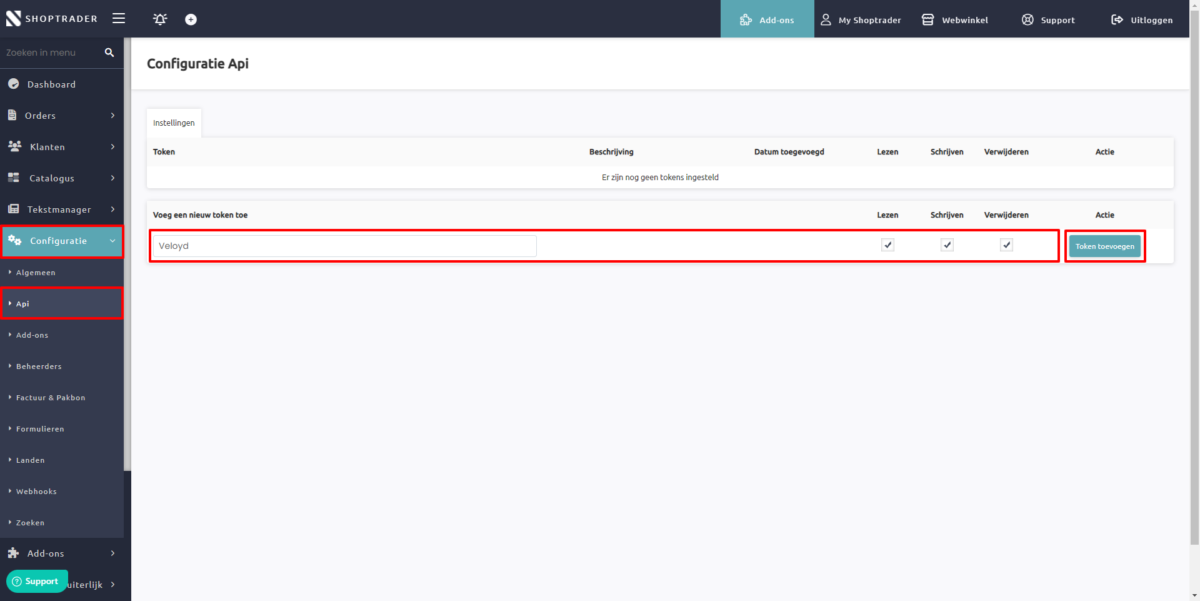Click the Token toevoegen button
The image size is (1200, 601).
tap(1105, 246)
